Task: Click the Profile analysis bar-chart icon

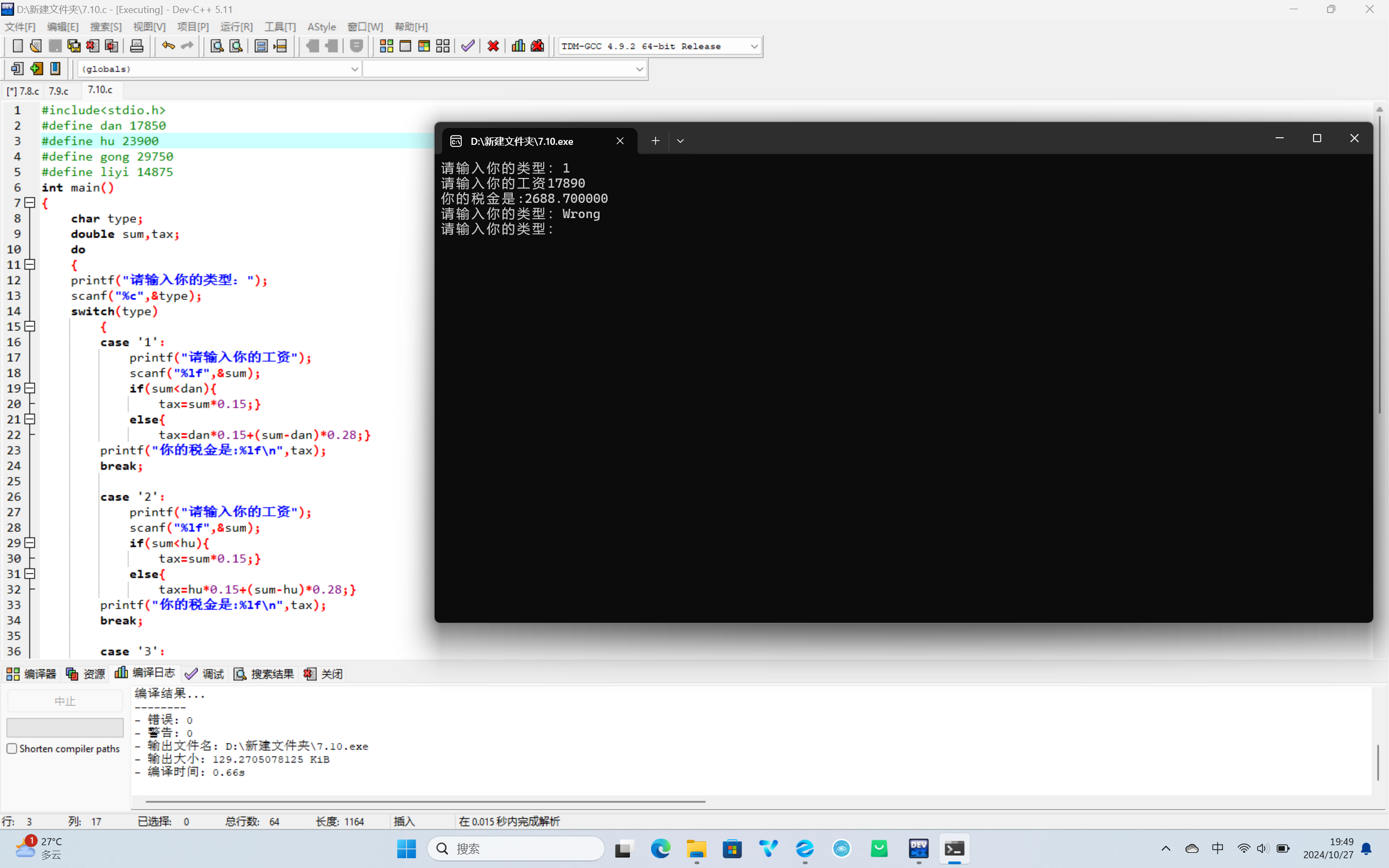Action: click(518, 46)
